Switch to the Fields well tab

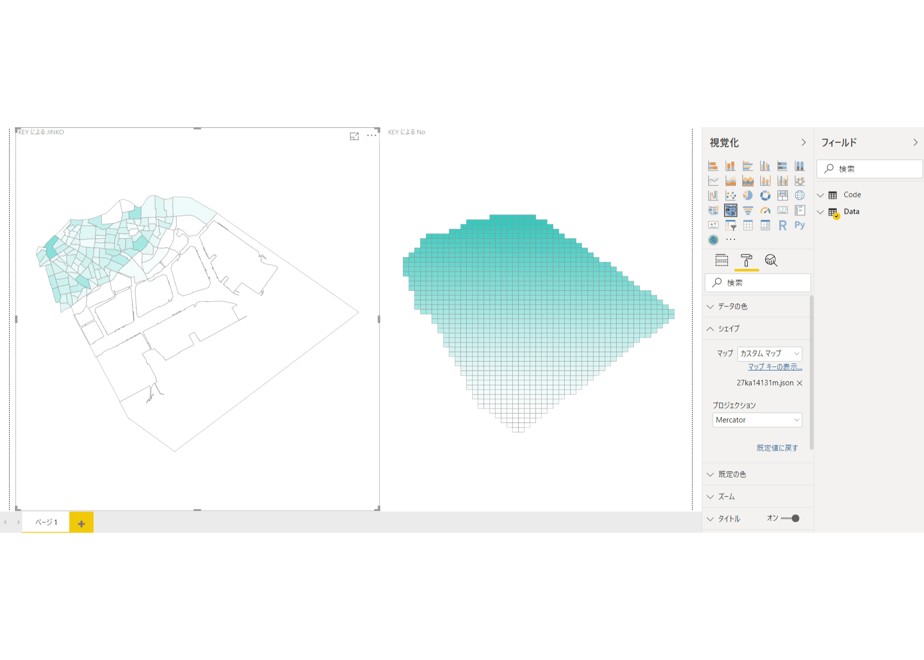coord(722,260)
